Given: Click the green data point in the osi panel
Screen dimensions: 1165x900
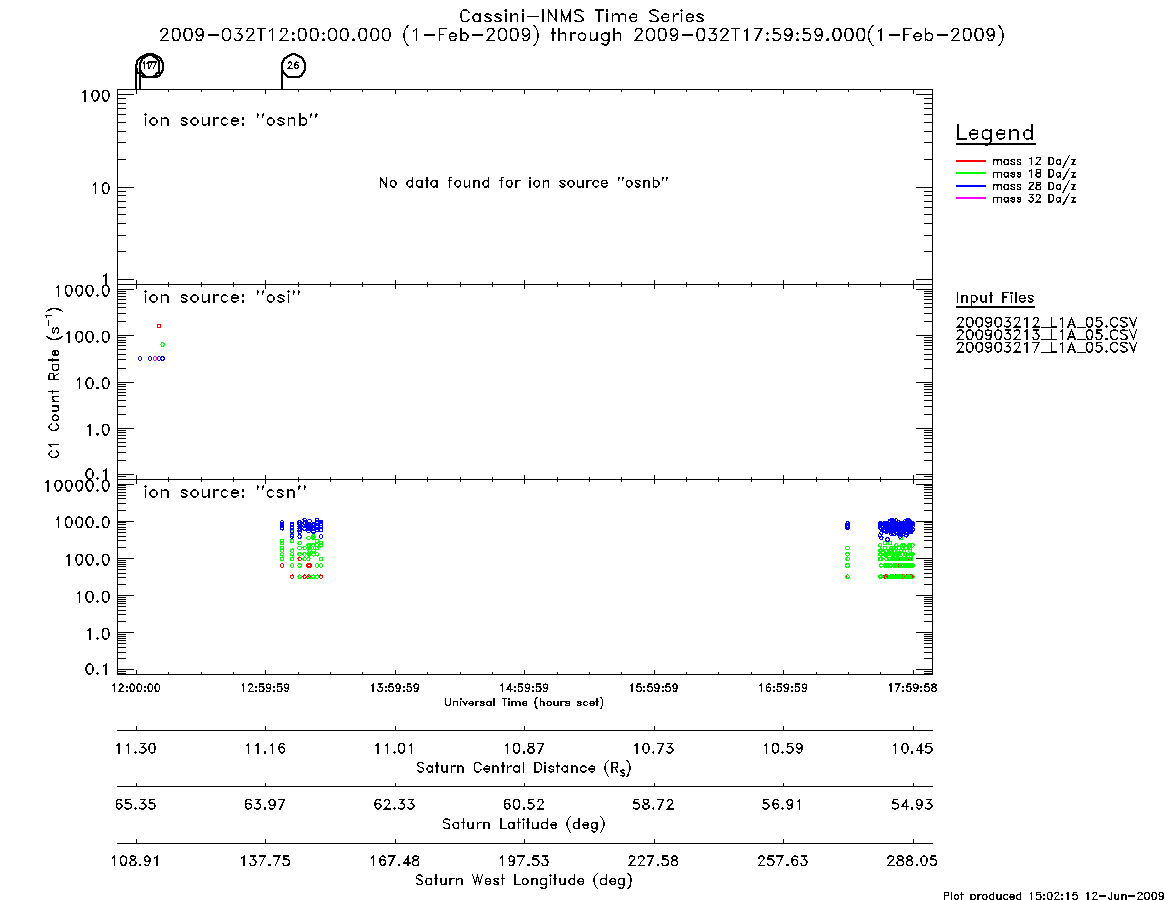Looking at the screenshot, I should 163,345.
